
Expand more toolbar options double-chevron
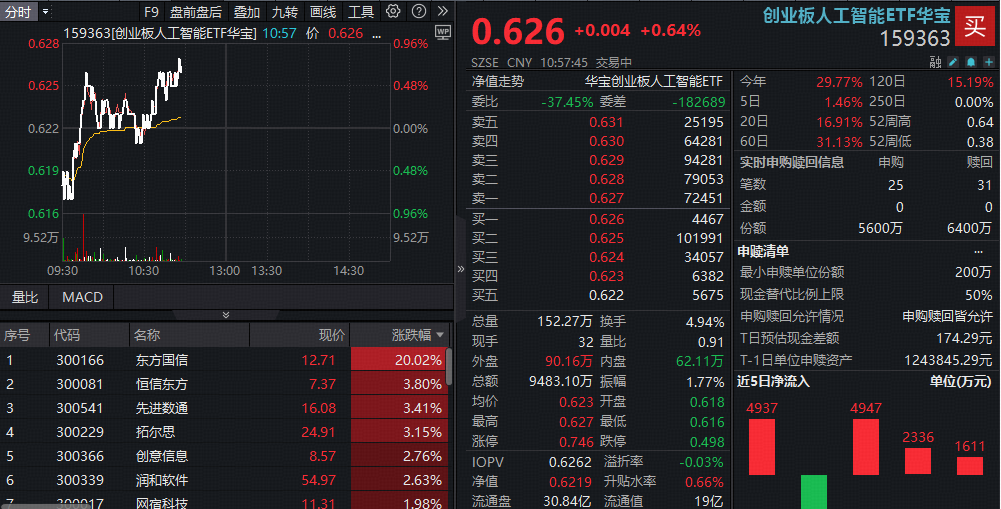[442, 11]
